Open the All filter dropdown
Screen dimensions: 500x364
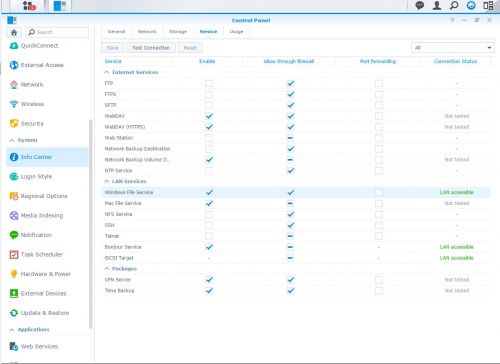[x=453, y=48]
